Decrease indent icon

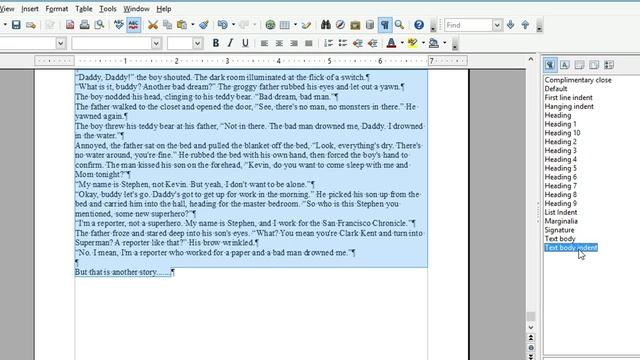(358, 43)
